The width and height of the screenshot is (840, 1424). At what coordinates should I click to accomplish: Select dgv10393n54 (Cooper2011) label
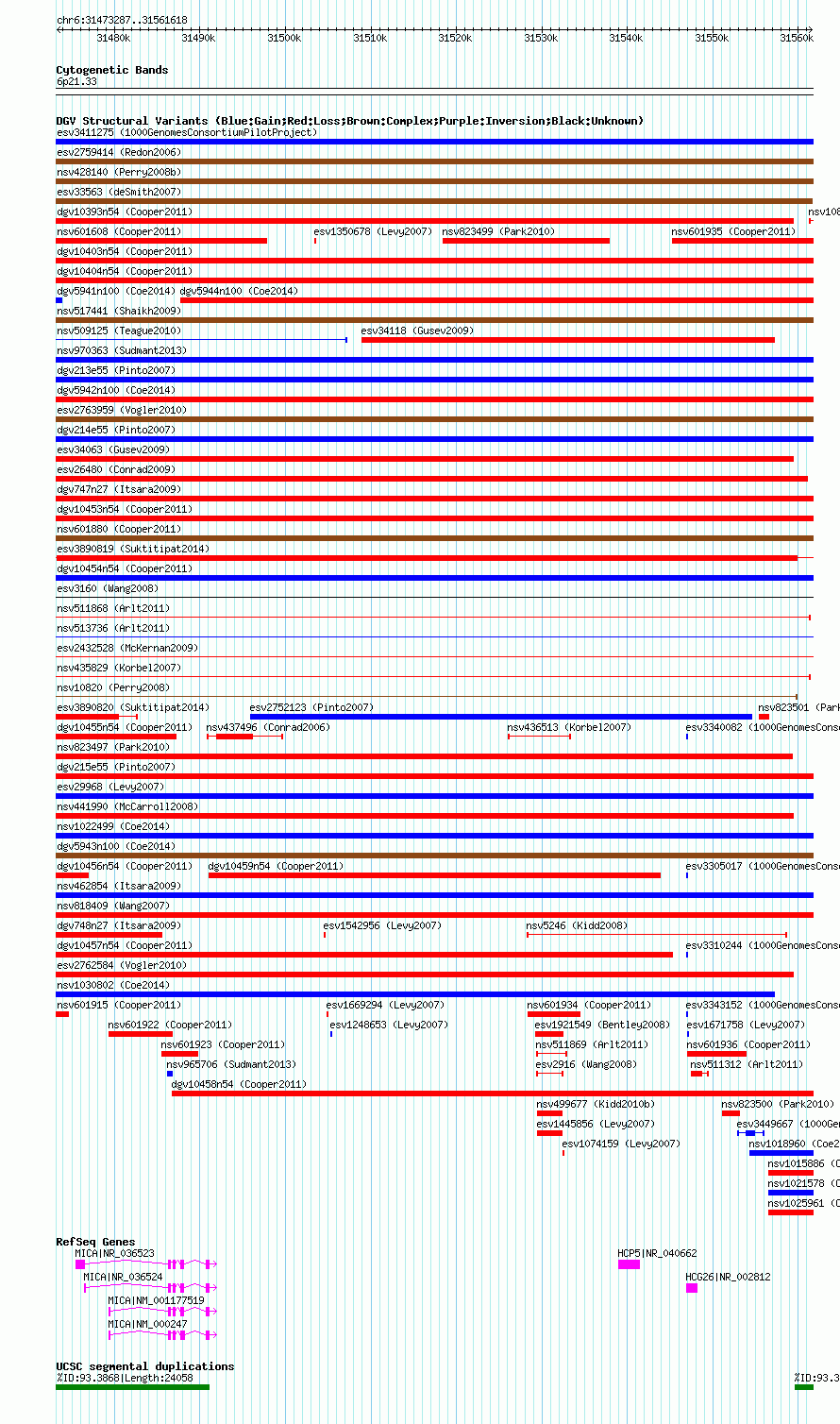125,212
